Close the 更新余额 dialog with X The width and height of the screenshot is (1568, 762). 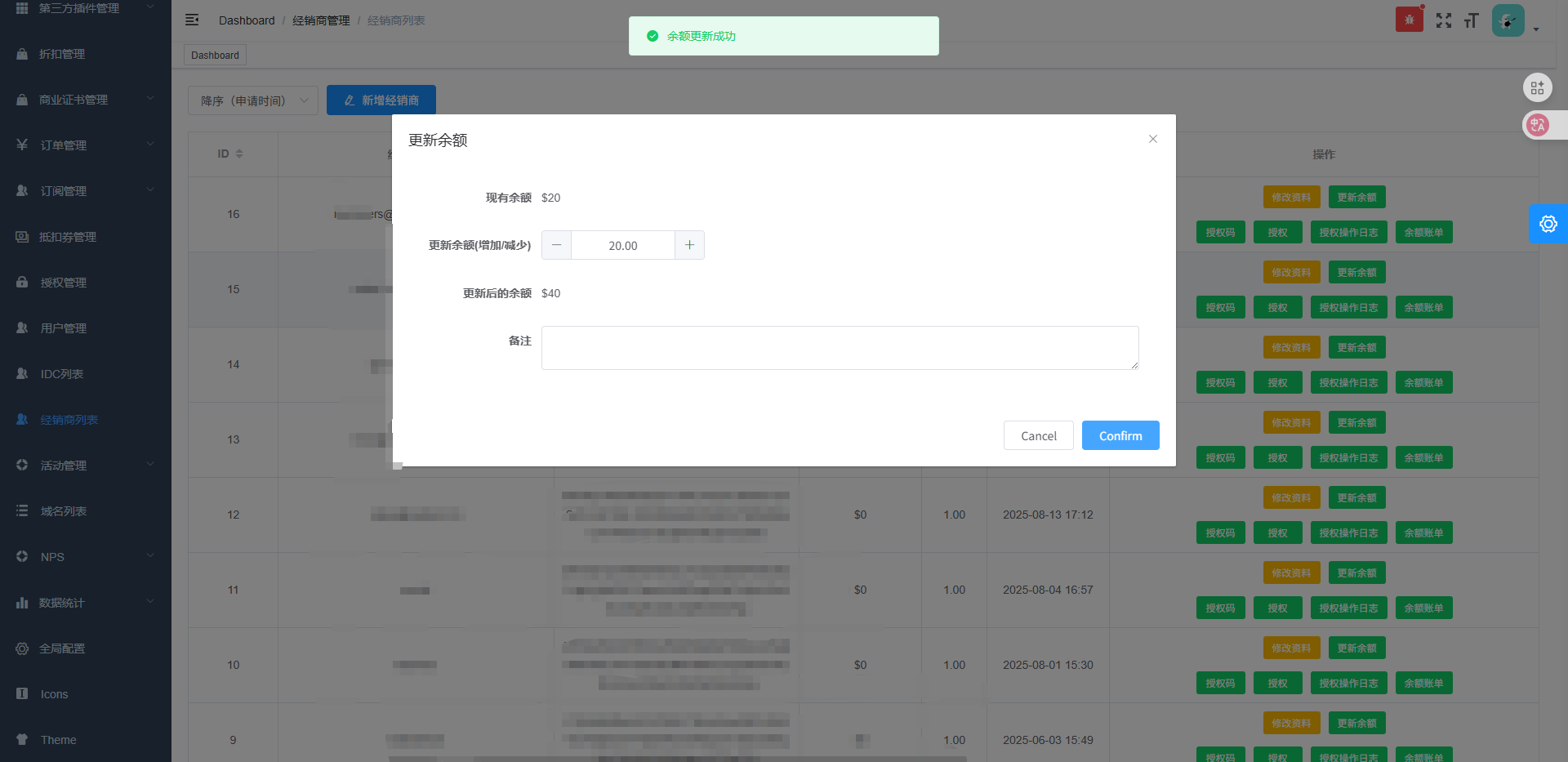(x=1152, y=139)
